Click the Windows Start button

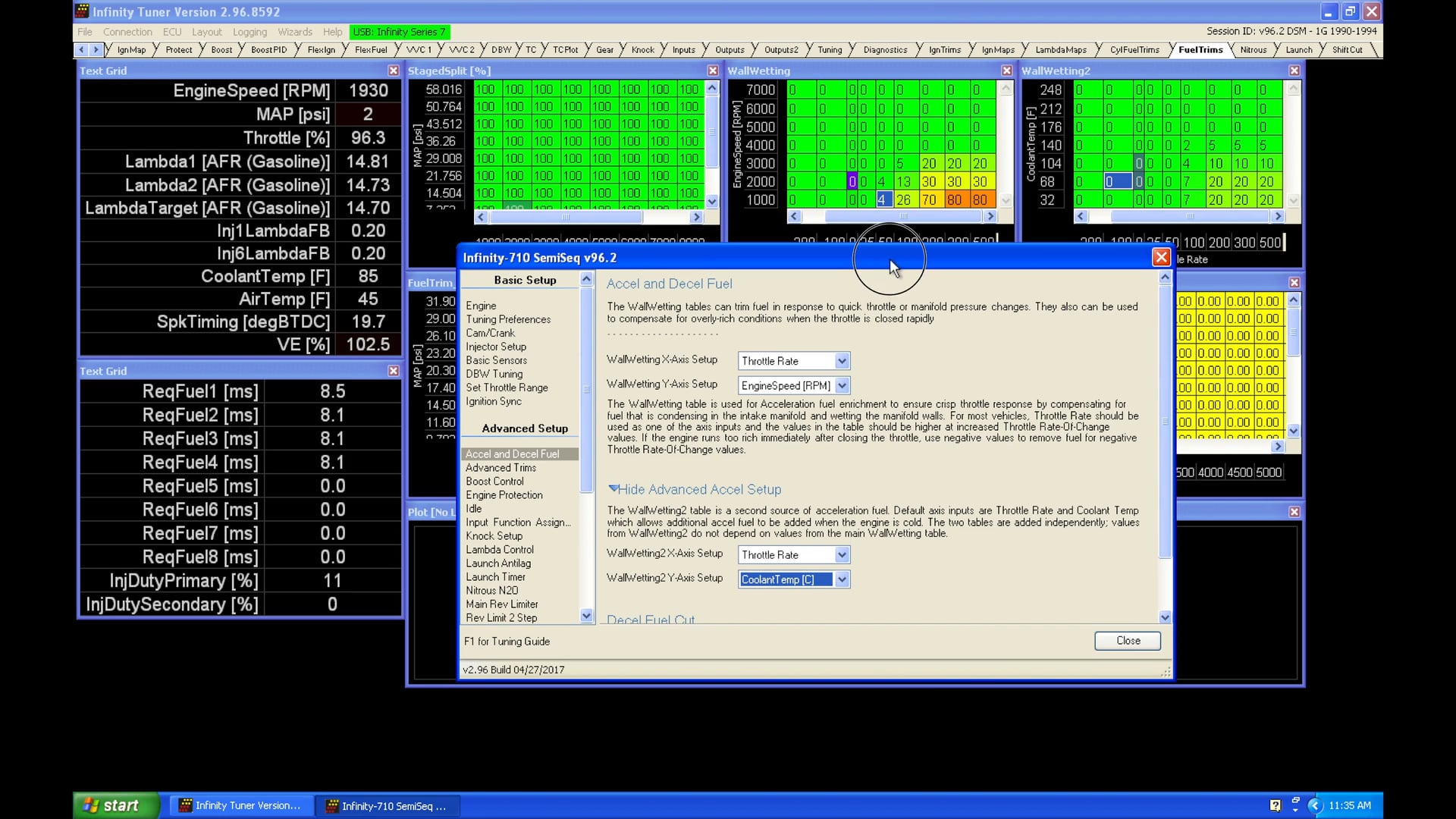click(114, 805)
